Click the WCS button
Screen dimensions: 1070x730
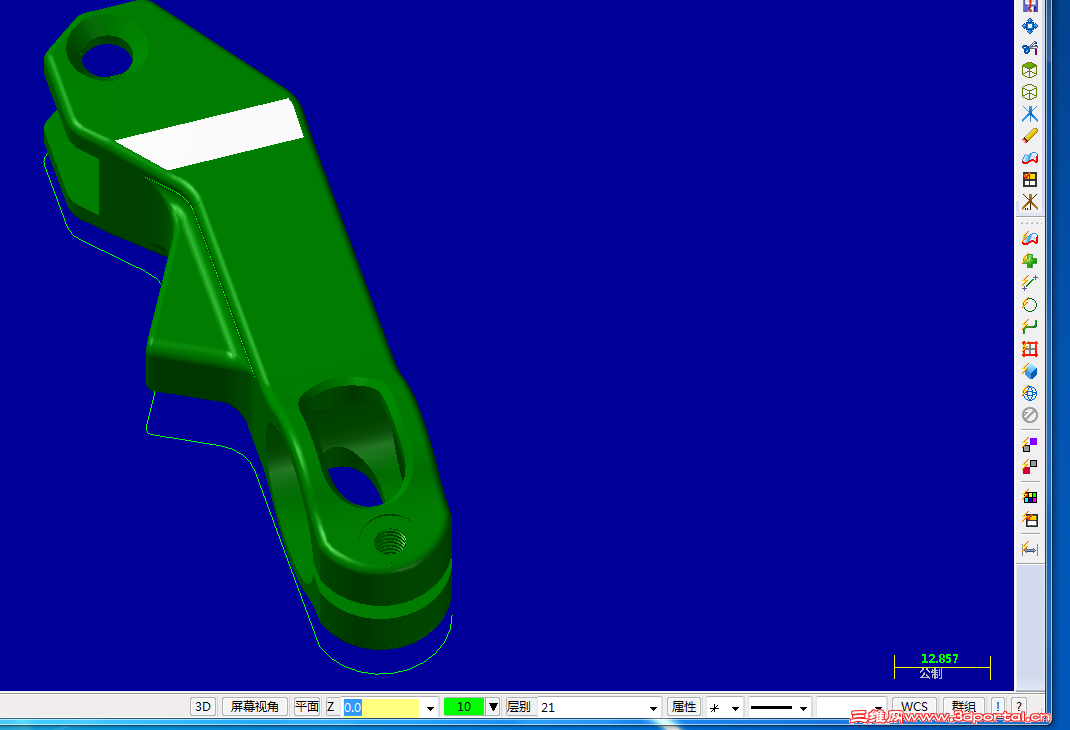pyautogui.click(x=914, y=707)
